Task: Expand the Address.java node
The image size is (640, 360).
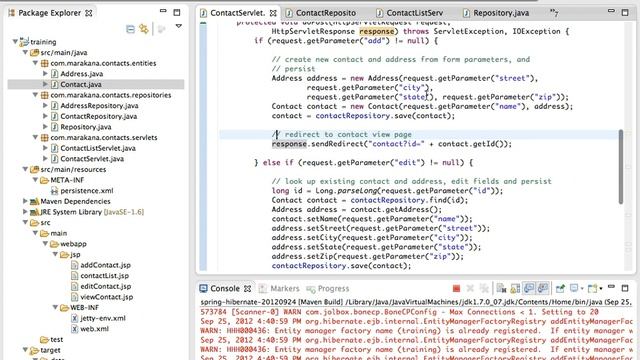Action: (45, 73)
